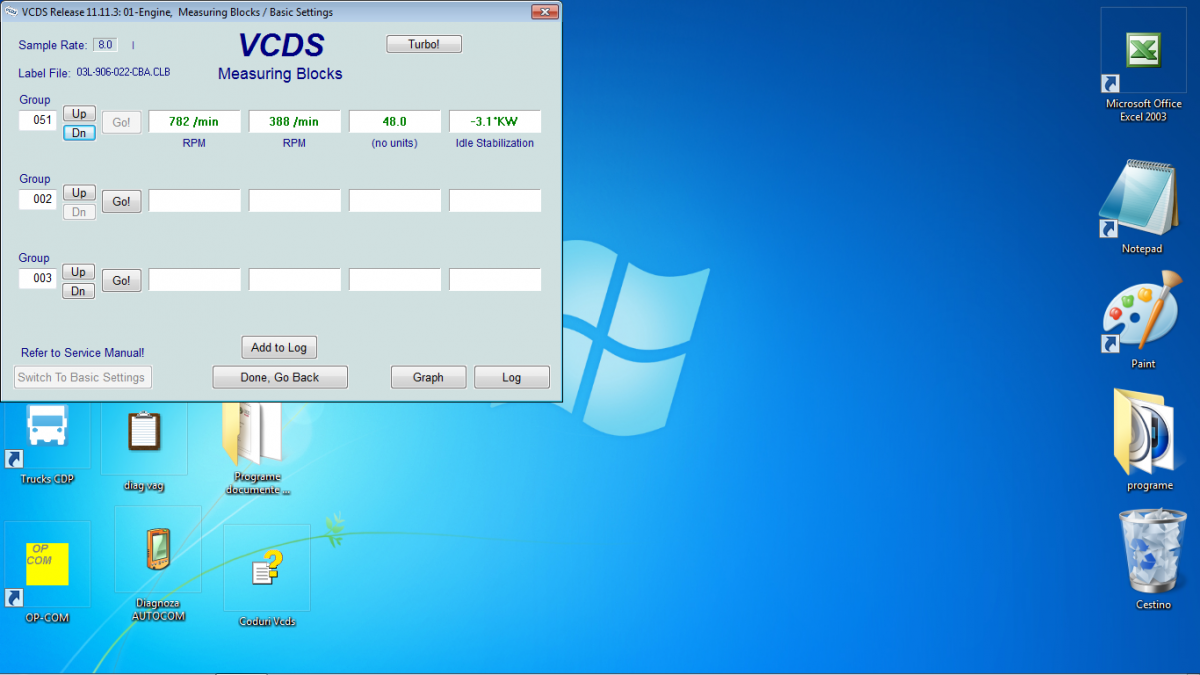Decrease group 051 with Dn button
The image size is (1200, 675).
(x=79, y=133)
